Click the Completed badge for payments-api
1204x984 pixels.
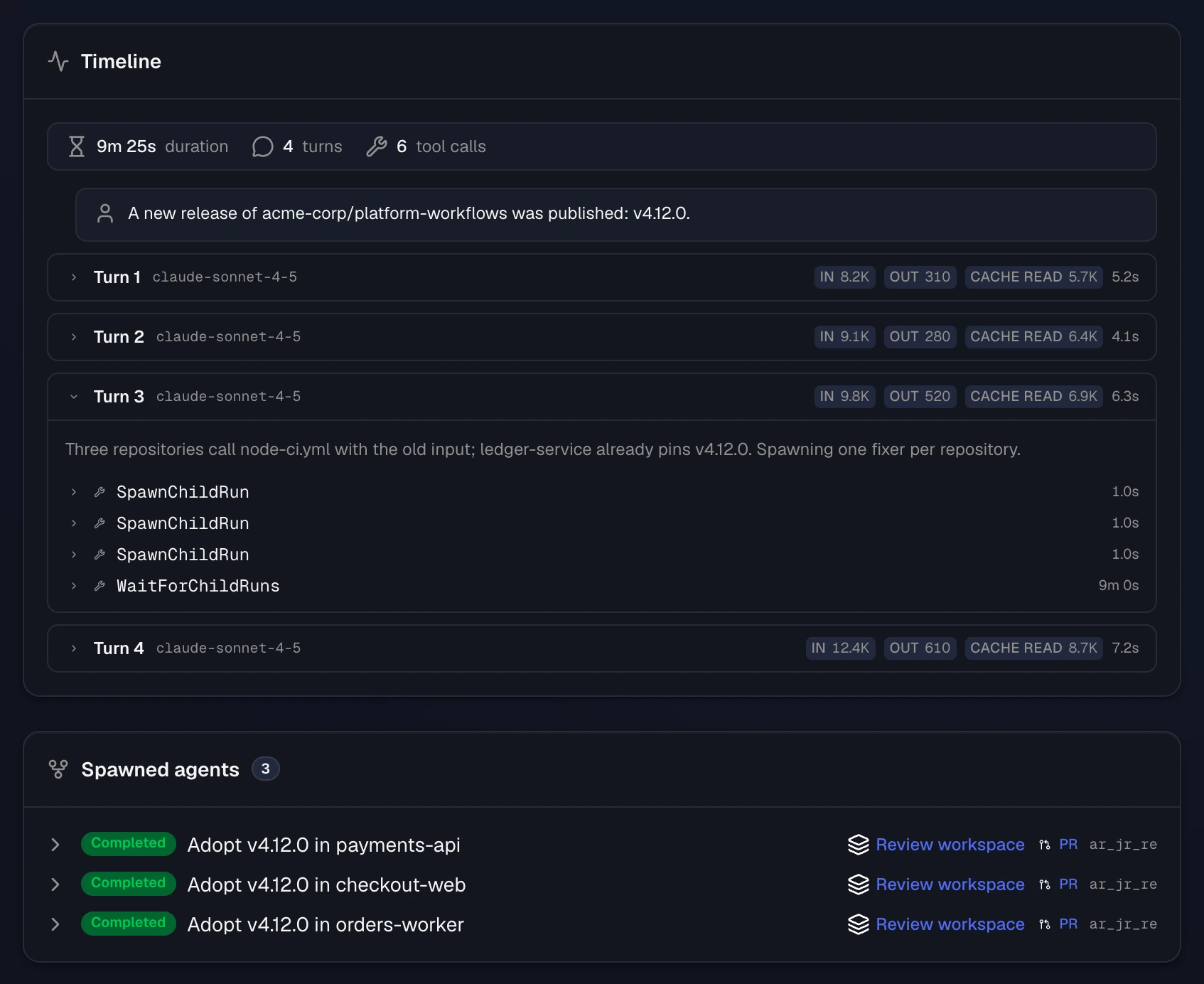tap(129, 843)
